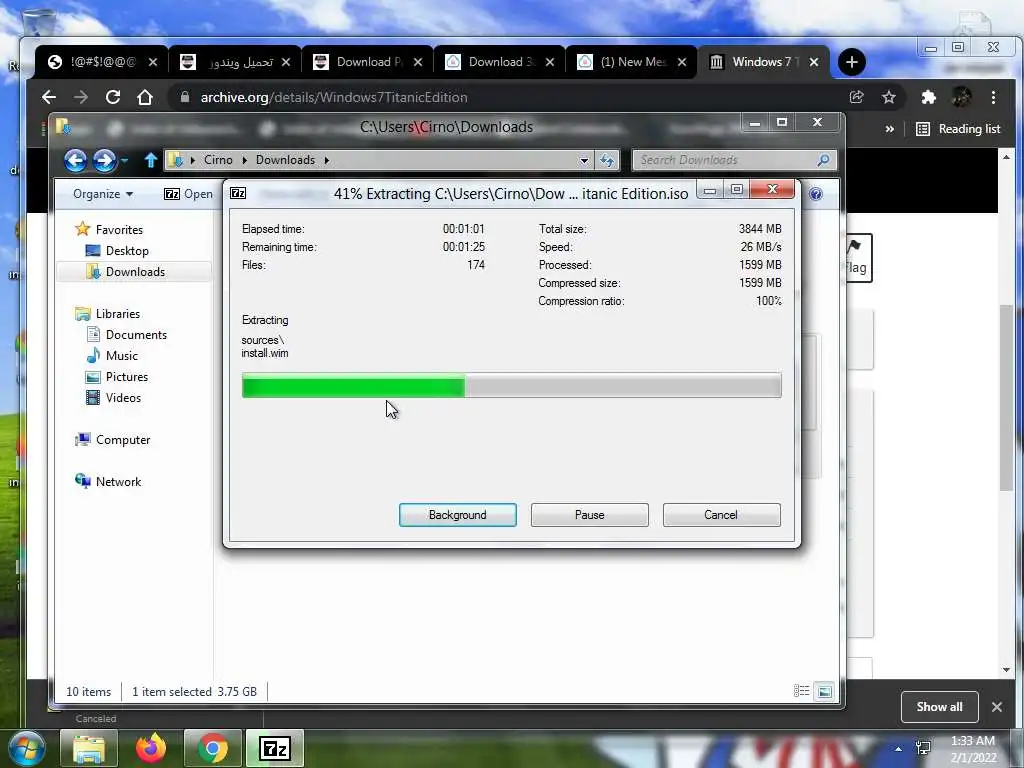Select Computer in navigation pane

point(123,440)
